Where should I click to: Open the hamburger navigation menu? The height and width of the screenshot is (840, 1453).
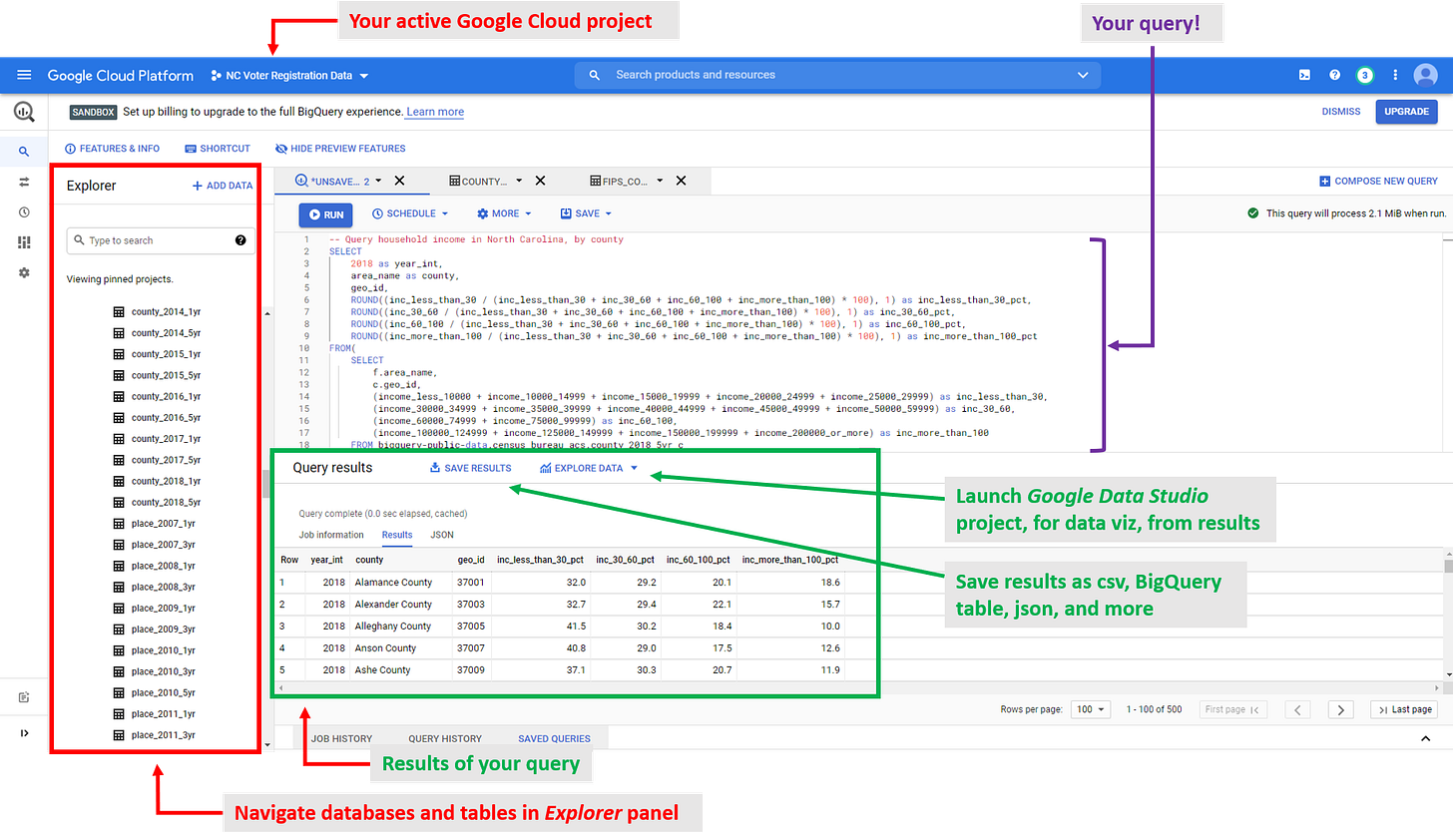24,75
